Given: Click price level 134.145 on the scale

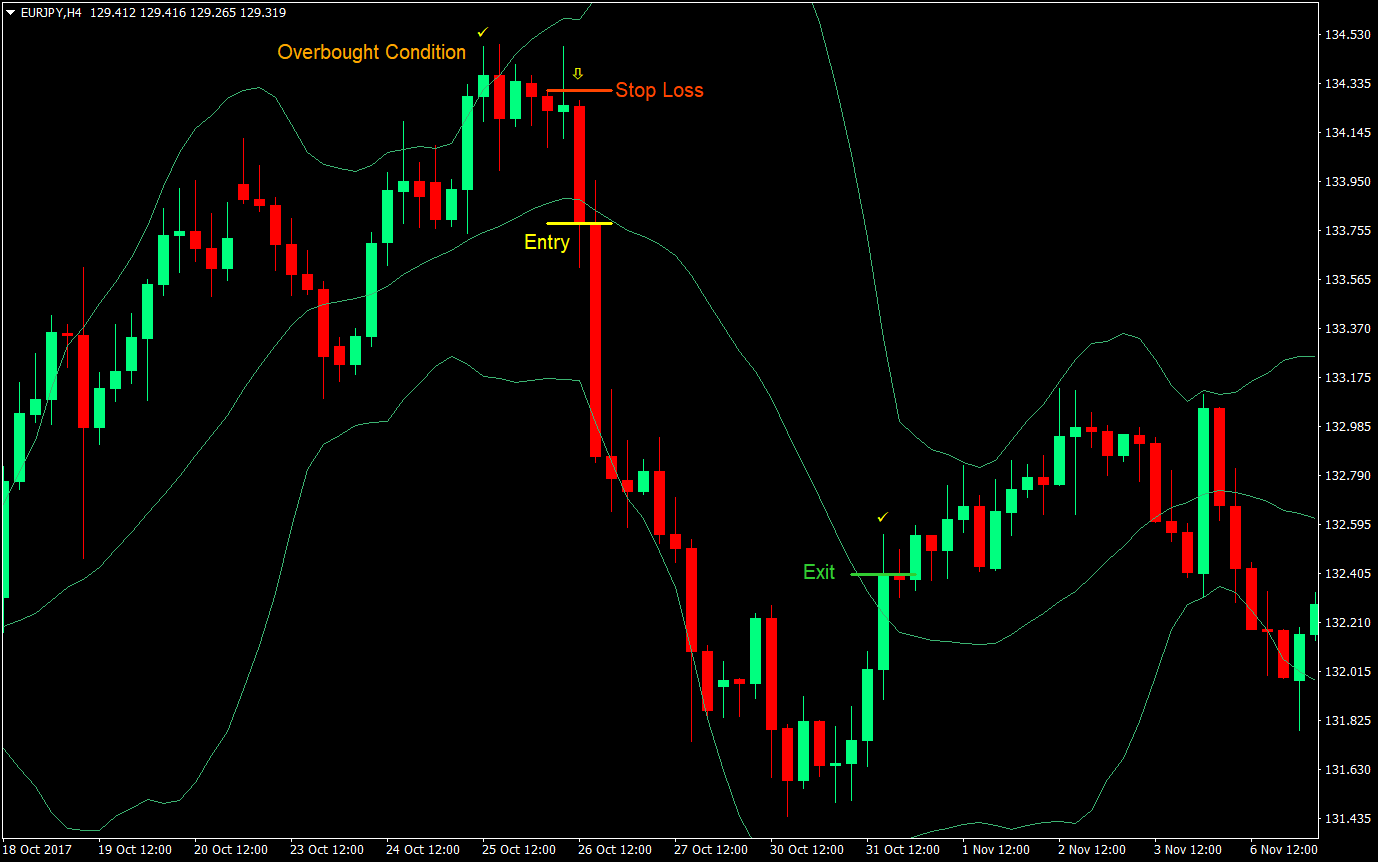Looking at the screenshot, I should tap(1347, 133).
